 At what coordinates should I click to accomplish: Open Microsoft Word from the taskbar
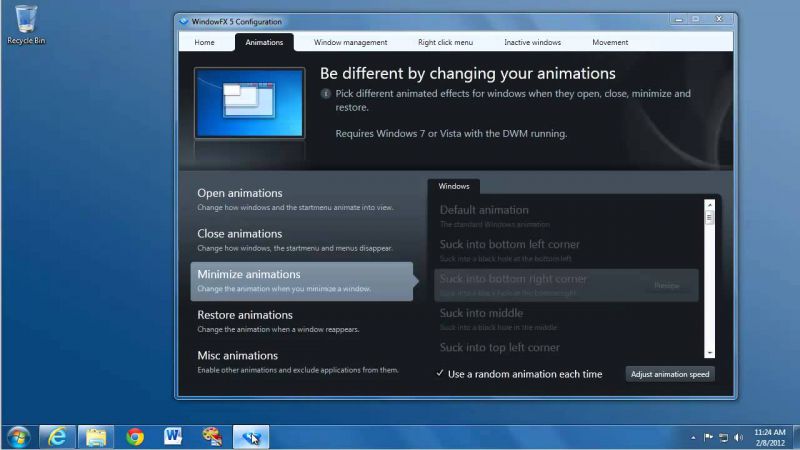pos(173,437)
